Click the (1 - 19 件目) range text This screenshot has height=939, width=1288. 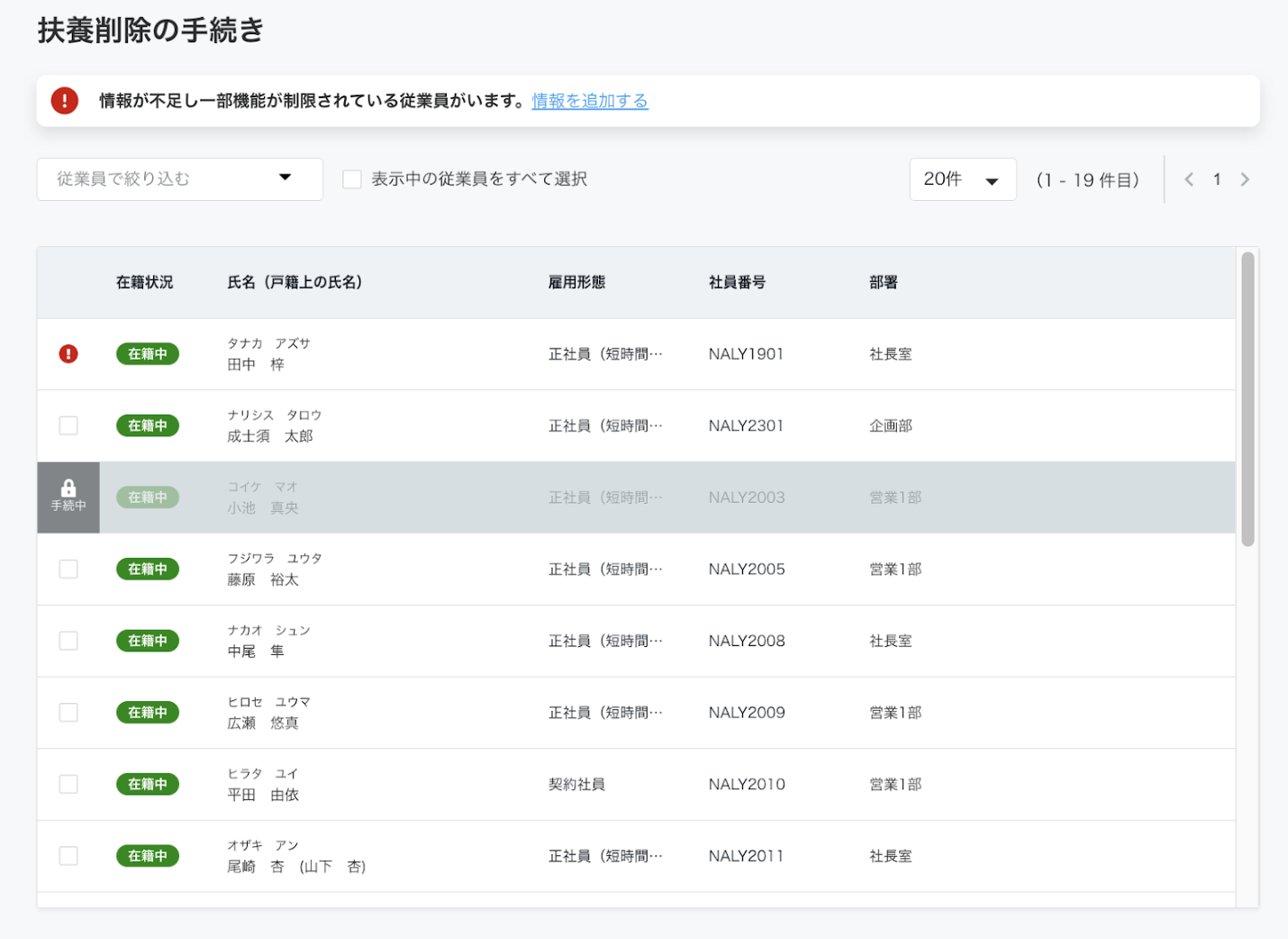(1088, 179)
